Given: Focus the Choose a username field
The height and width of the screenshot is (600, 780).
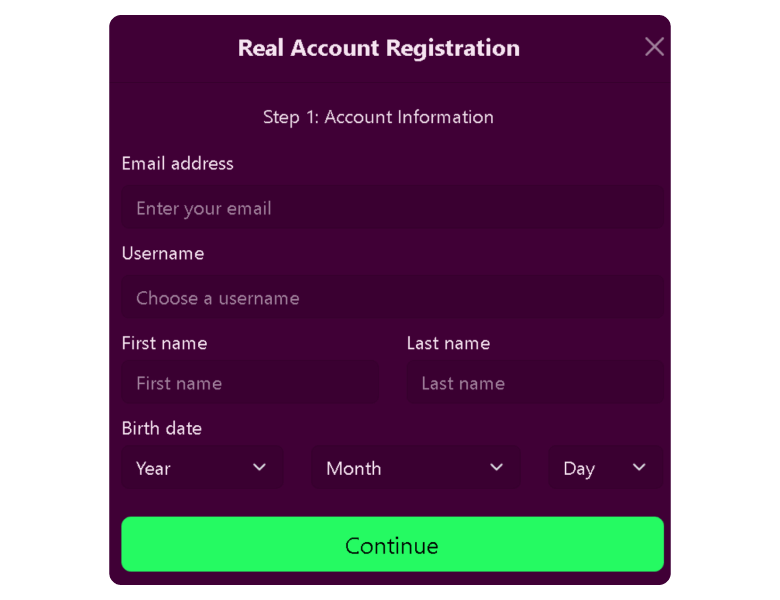Looking at the screenshot, I should [x=392, y=299].
